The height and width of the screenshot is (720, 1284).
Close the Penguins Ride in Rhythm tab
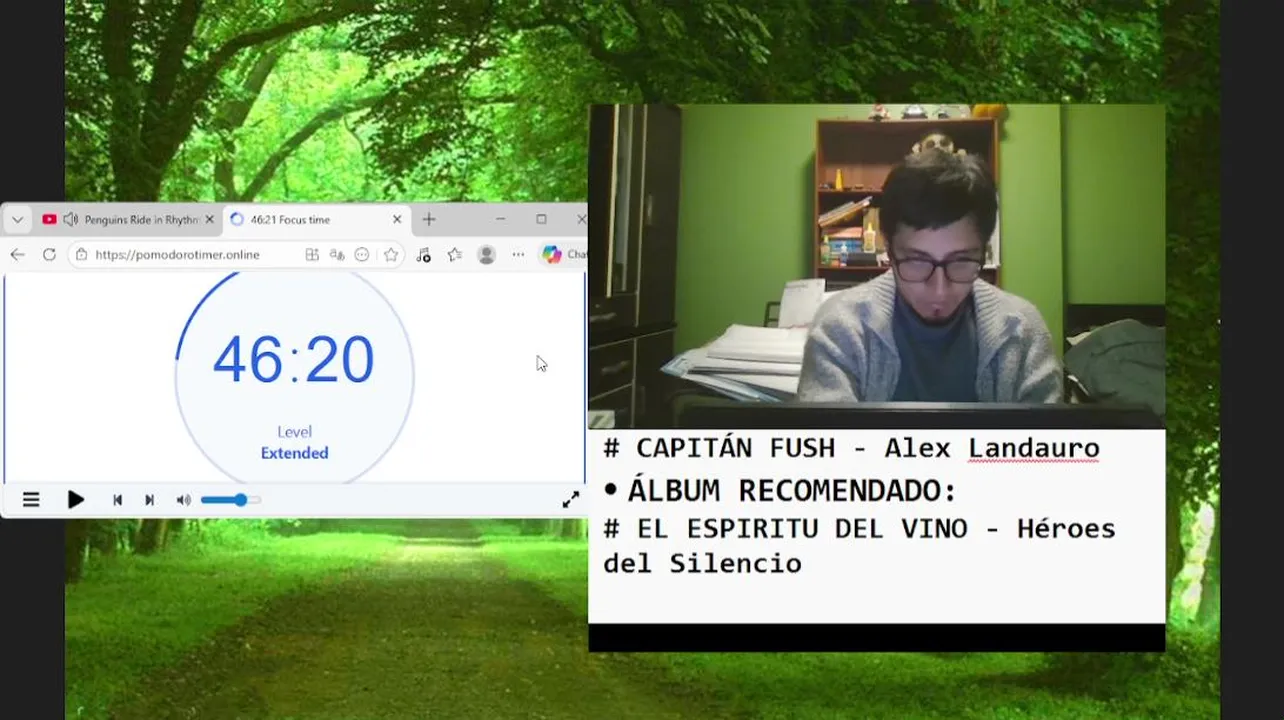point(209,220)
